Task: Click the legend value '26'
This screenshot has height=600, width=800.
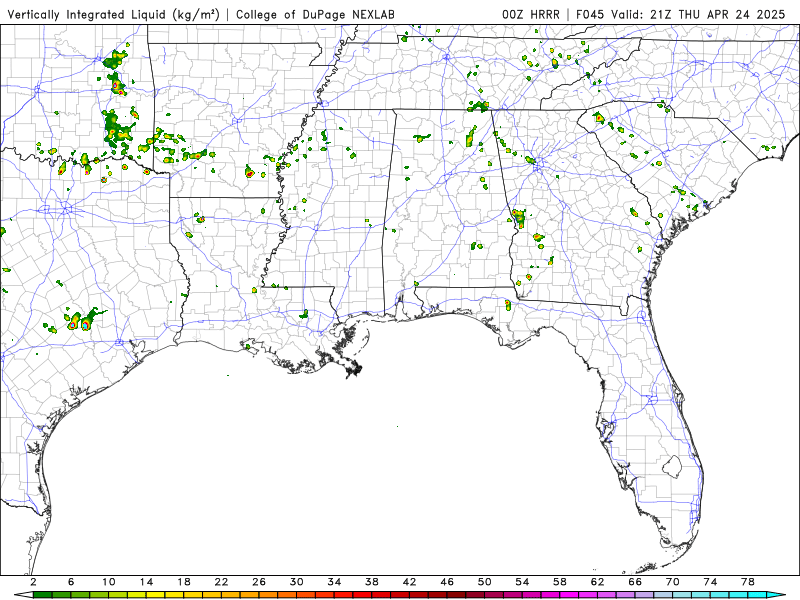Action: tap(259, 582)
